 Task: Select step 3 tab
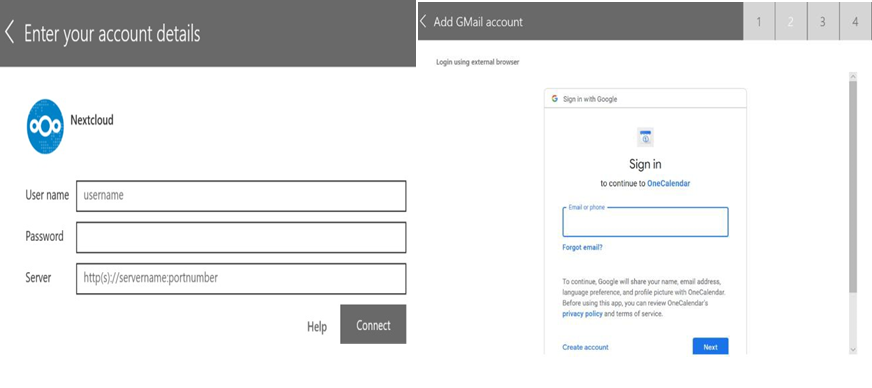point(823,22)
